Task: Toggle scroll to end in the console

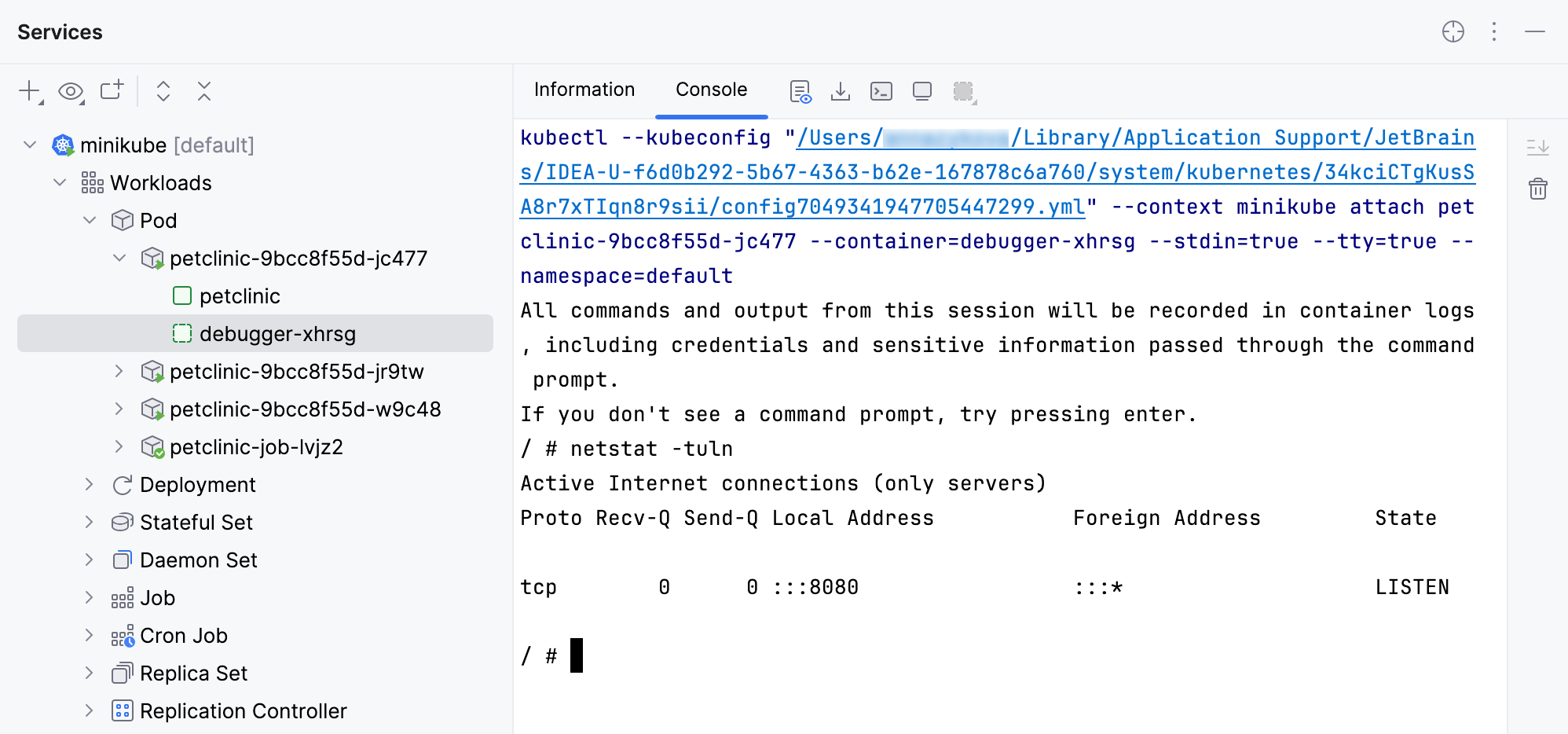Action: pyautogui.click(x=1538, y=146)
